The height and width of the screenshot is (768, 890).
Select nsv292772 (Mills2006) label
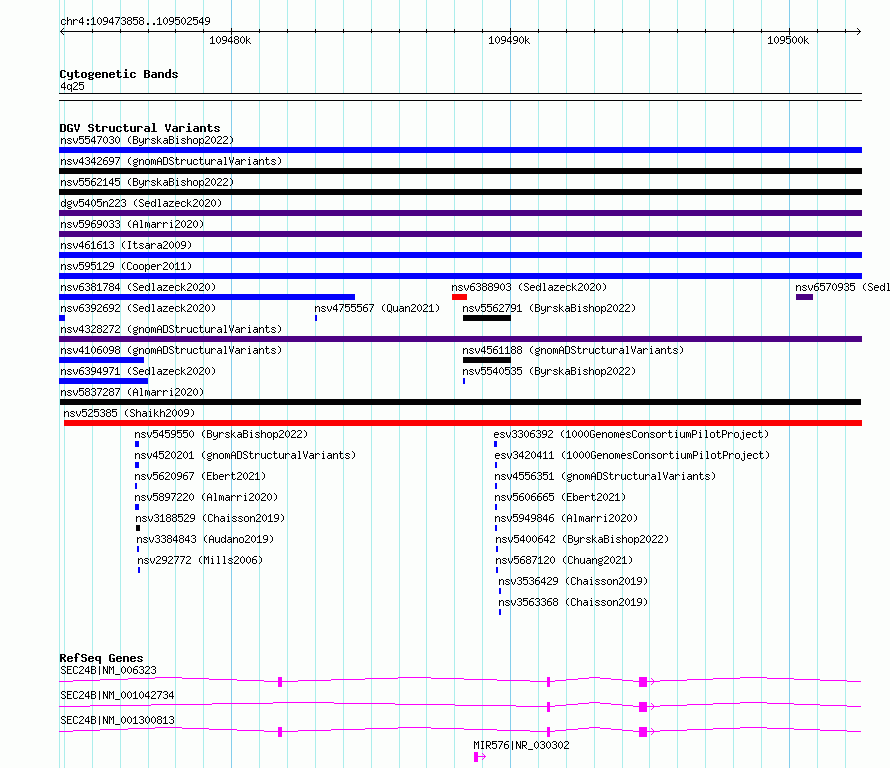coord(200,560)
